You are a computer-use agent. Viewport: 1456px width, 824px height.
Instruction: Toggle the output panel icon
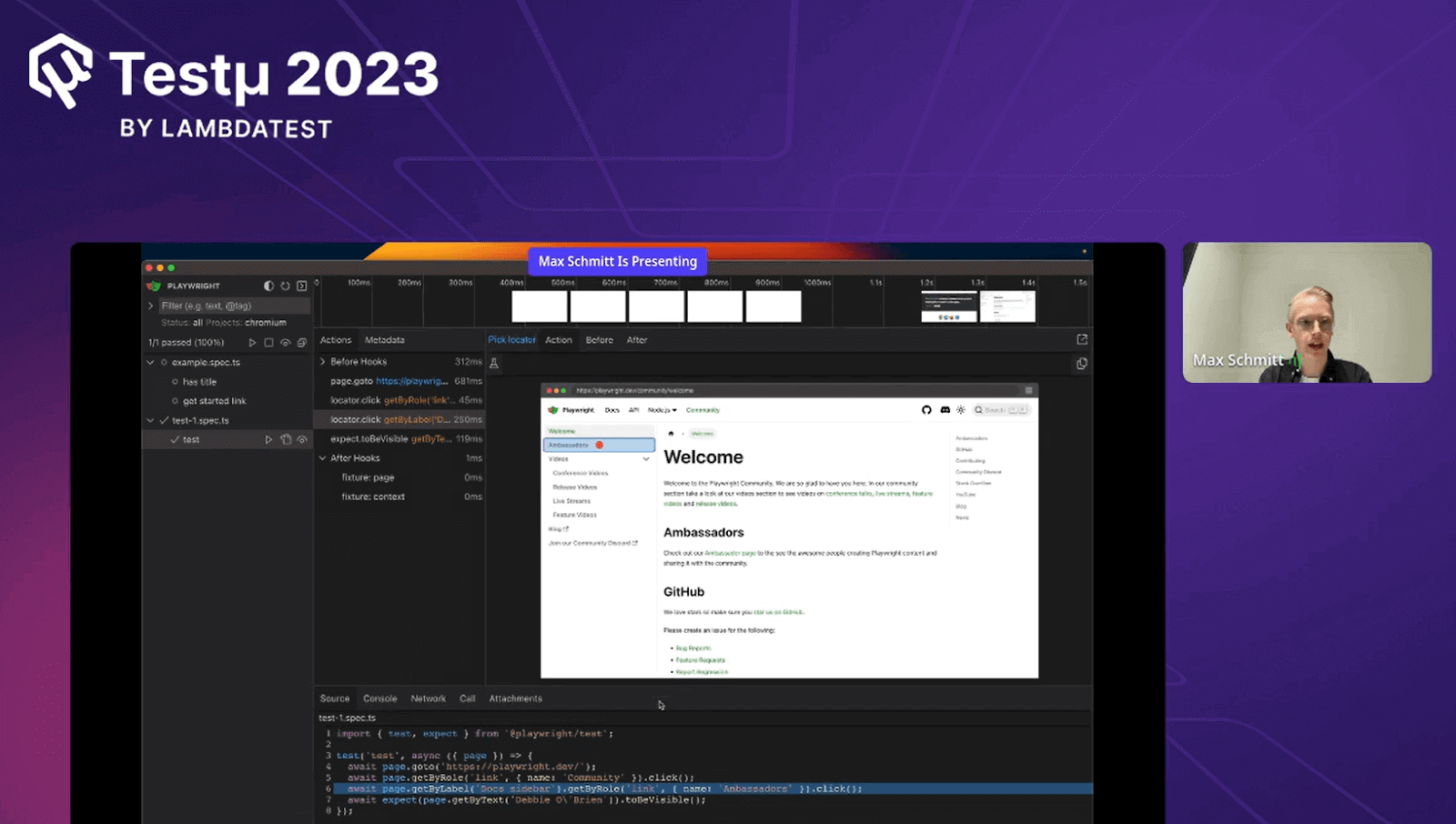tap(302, 286)
